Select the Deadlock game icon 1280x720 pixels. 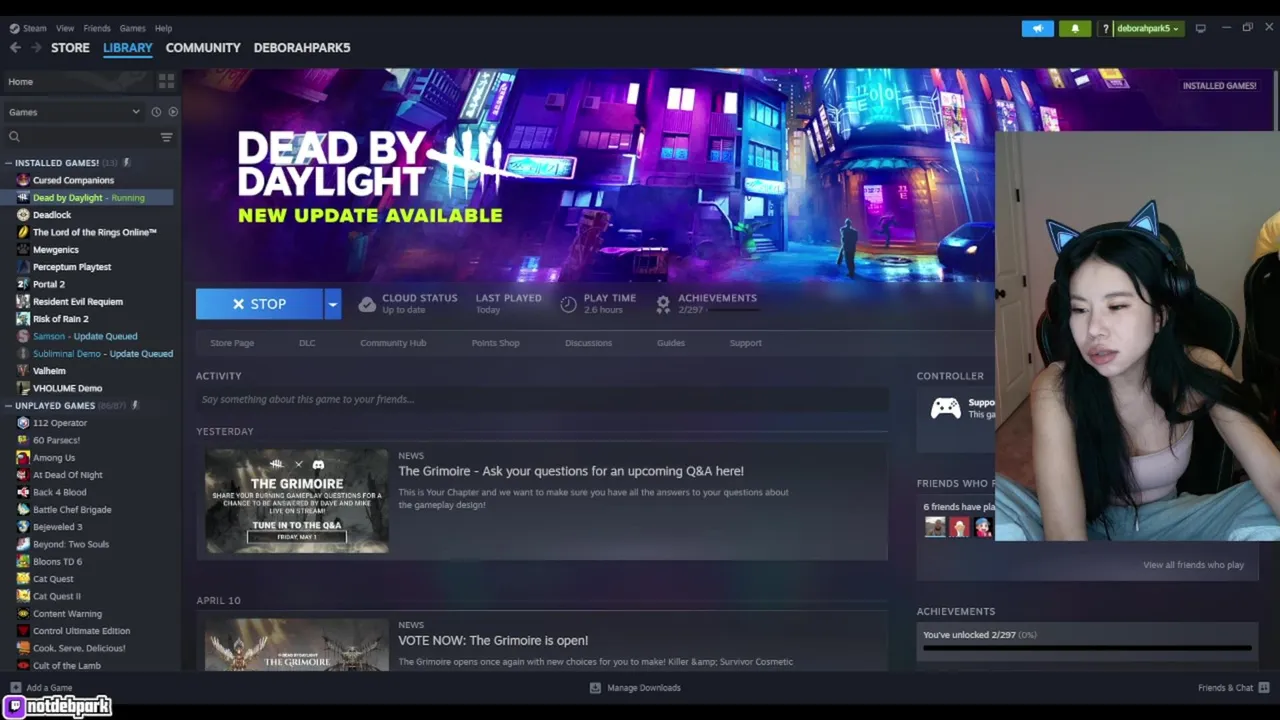click(23, 215)
